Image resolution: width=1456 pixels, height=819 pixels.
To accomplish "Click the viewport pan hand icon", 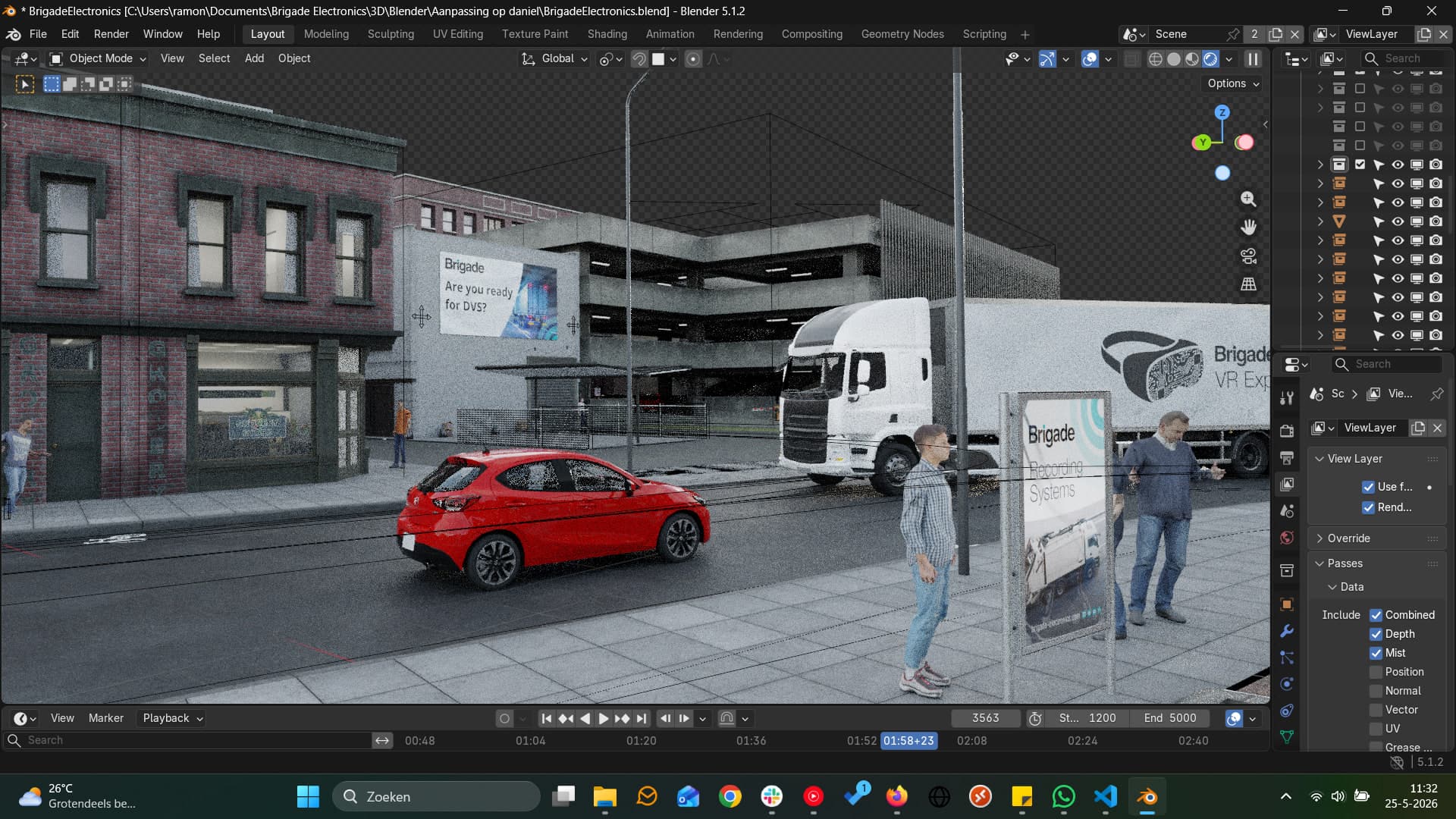I will pos(1248,227).
